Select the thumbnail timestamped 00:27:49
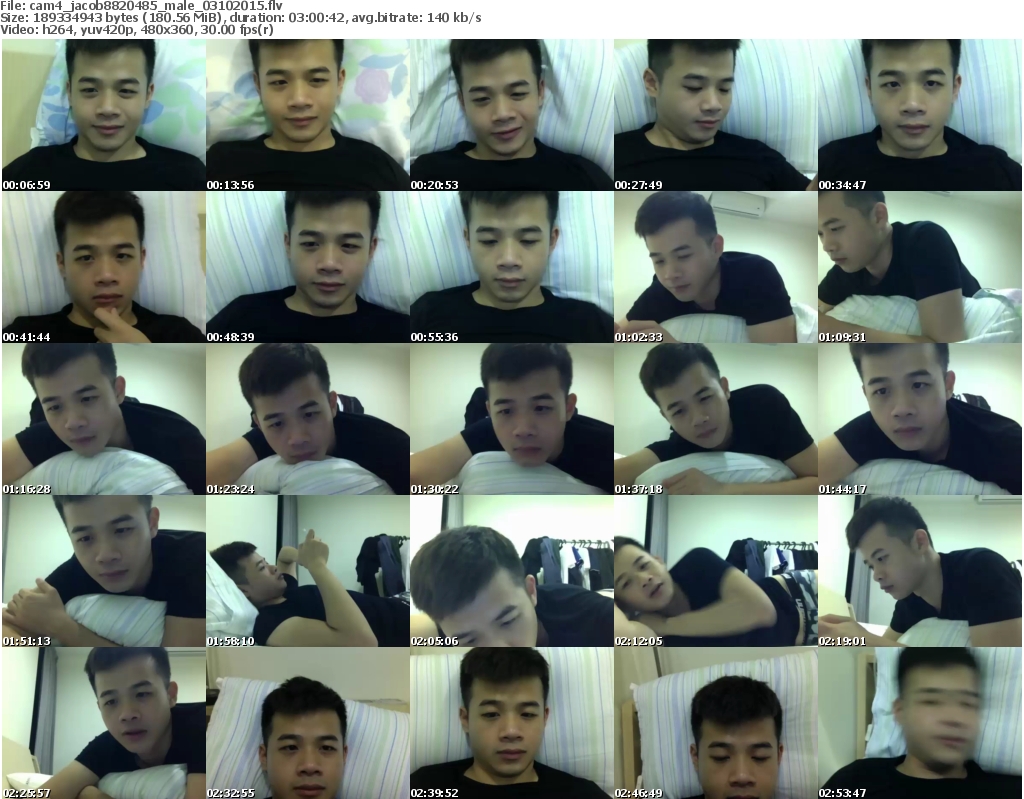The width and height of the screenshot is (1024, 799). [x=716, y=115]
